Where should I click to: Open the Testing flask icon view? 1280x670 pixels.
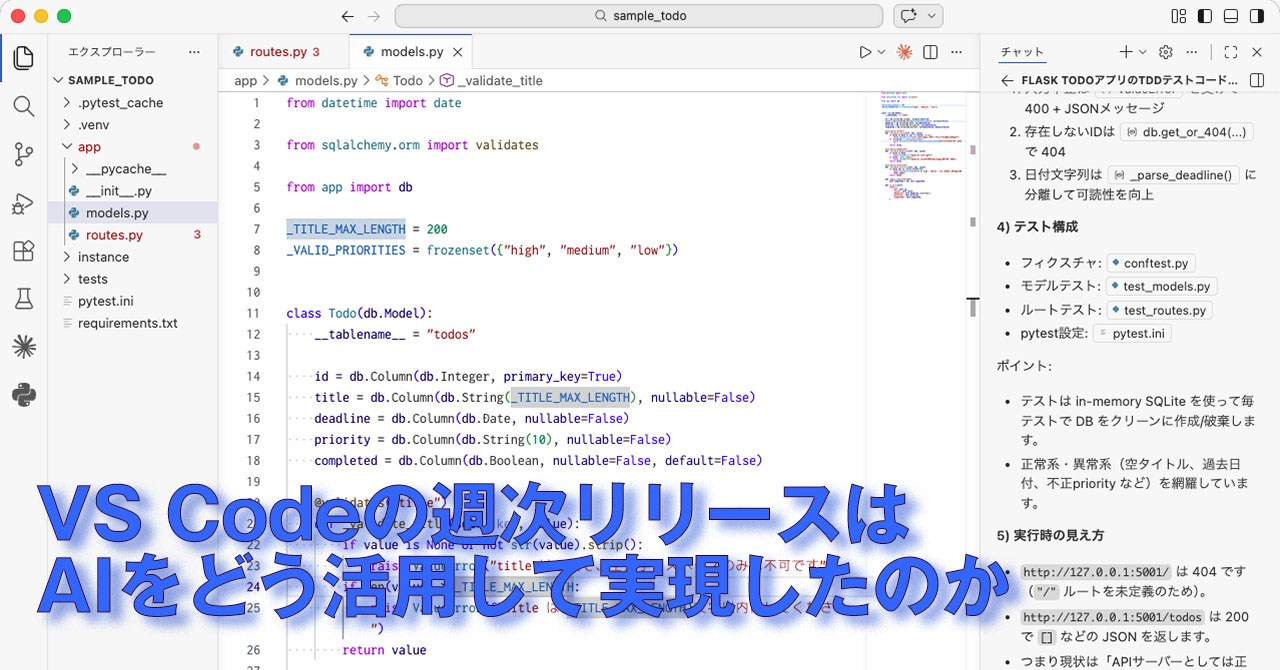24,299
